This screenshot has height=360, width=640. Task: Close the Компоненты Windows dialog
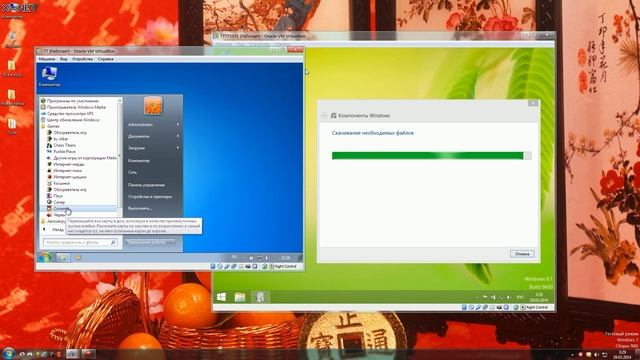pyautogui.click(x=533, y=103)
